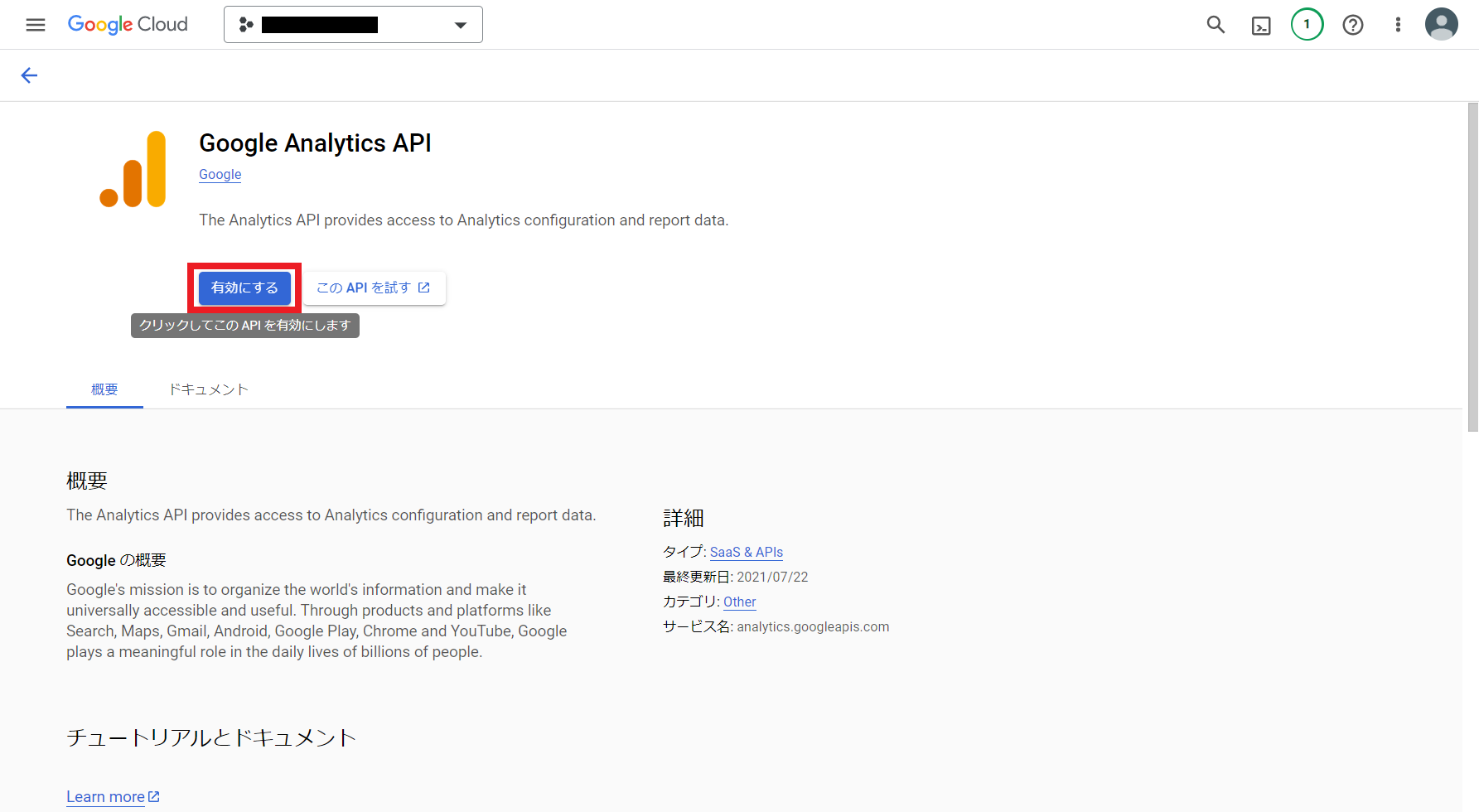The width and height of the screenshot is (1479, 812).
Task: Click the Google Analytics logo image
Action: coord(133,169)
